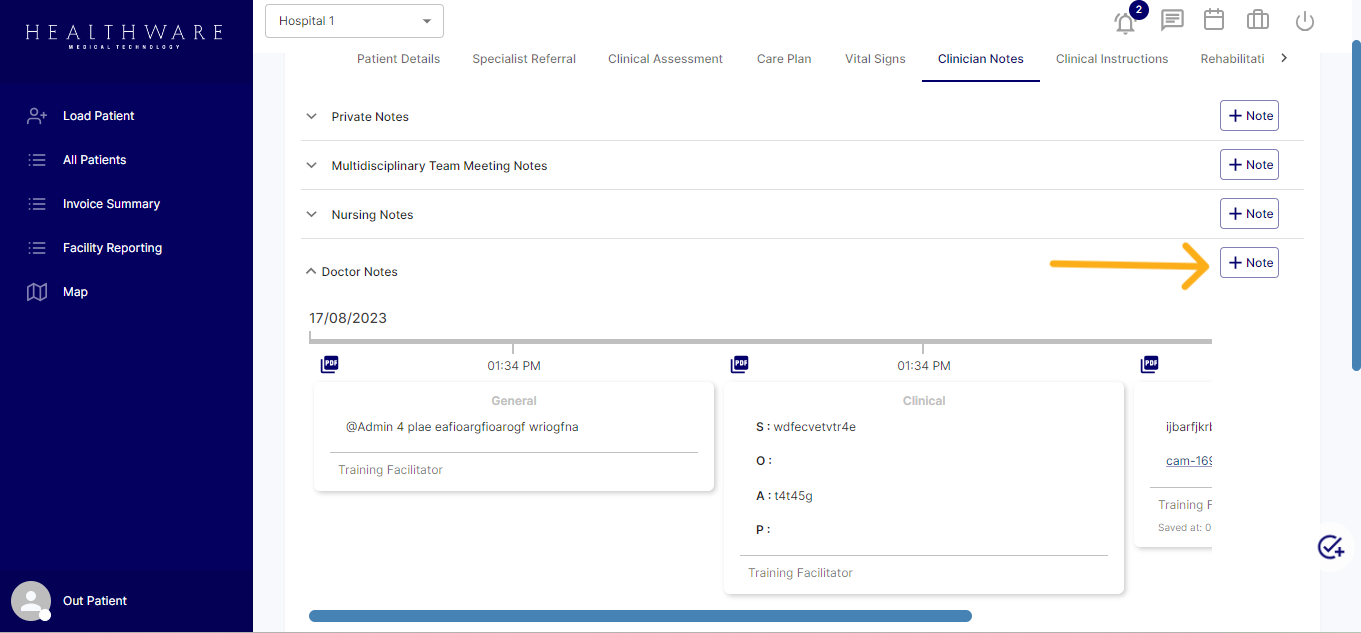Open the Hospital 1 dropdown

(x=354, y=21)
